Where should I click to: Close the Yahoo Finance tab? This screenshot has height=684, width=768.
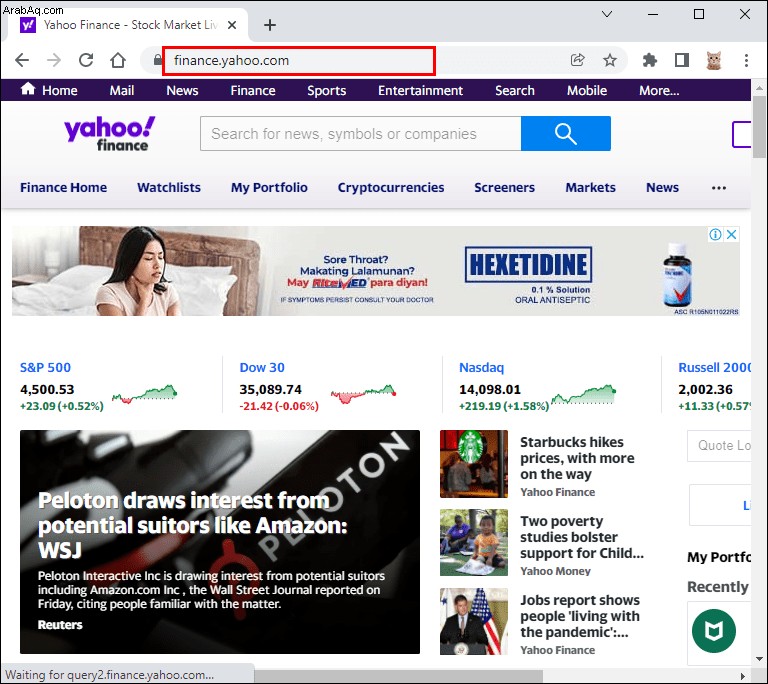(x=232, y=24)
